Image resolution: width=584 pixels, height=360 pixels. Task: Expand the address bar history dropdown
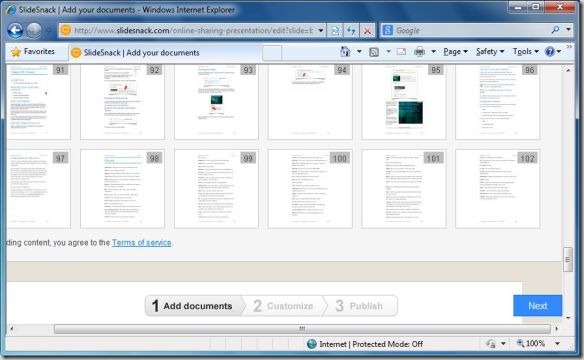pyautogui.click(x=321, y=31)
